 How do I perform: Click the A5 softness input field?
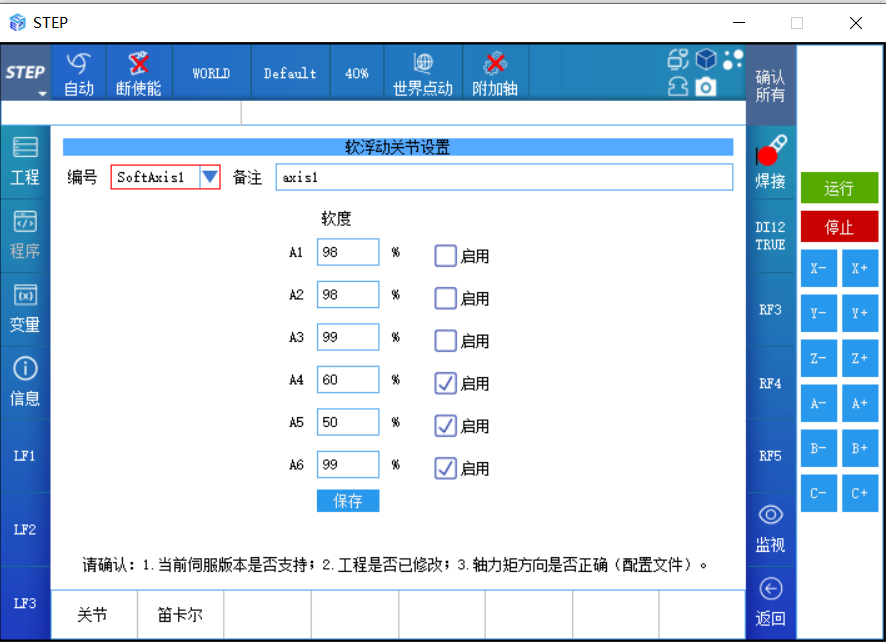pos(348,422)
